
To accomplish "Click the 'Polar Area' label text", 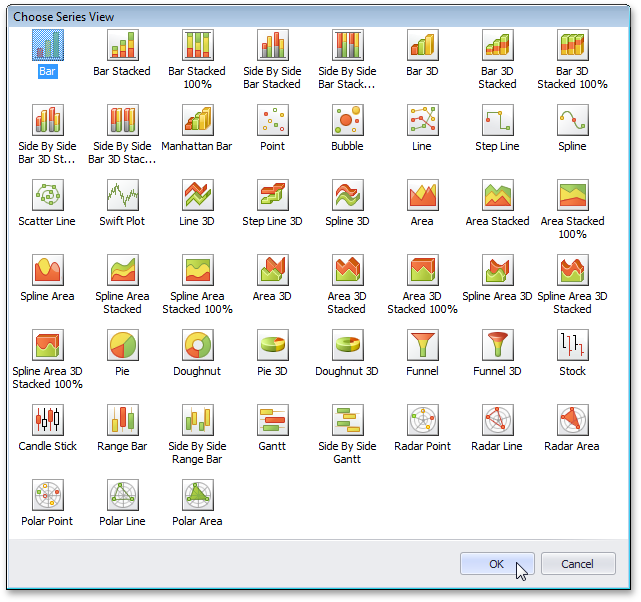I will click(197, 521).
